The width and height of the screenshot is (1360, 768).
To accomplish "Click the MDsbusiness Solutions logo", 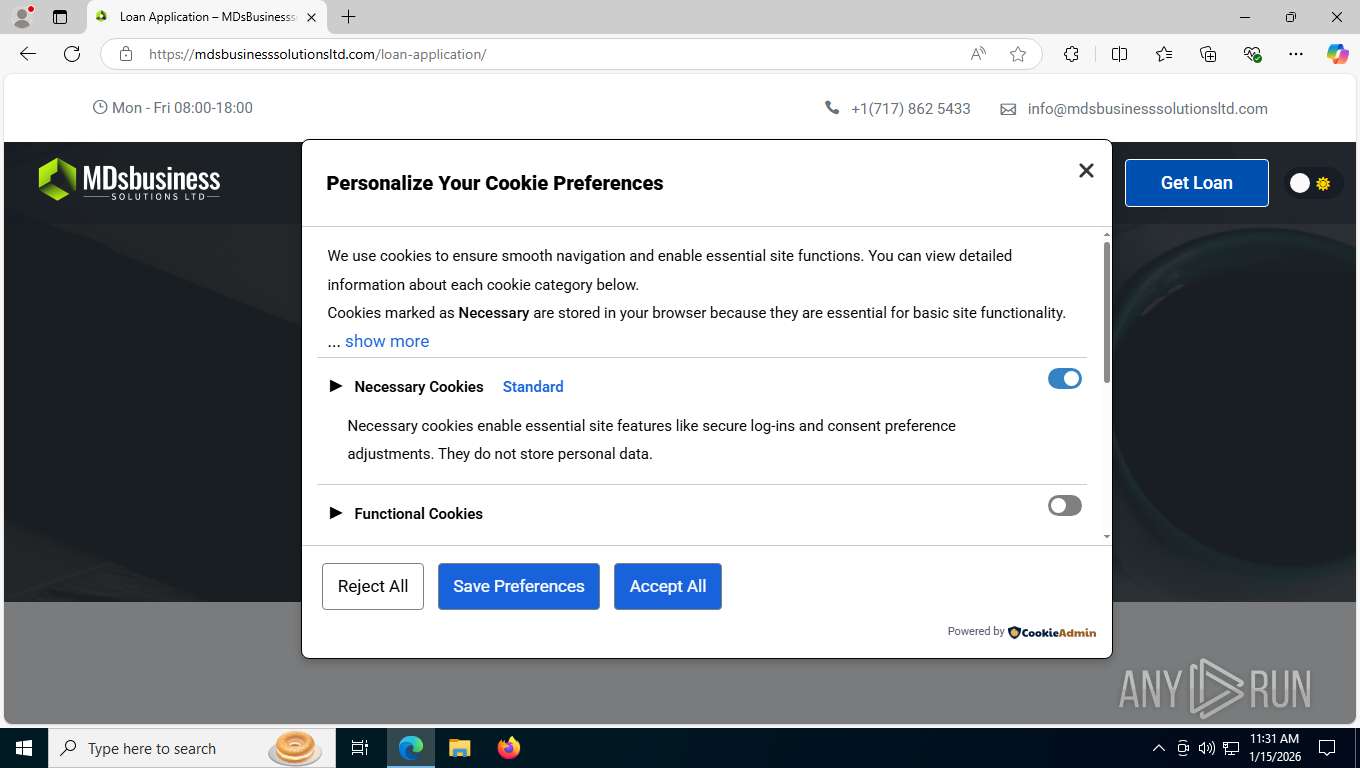I will click(129, 180).
